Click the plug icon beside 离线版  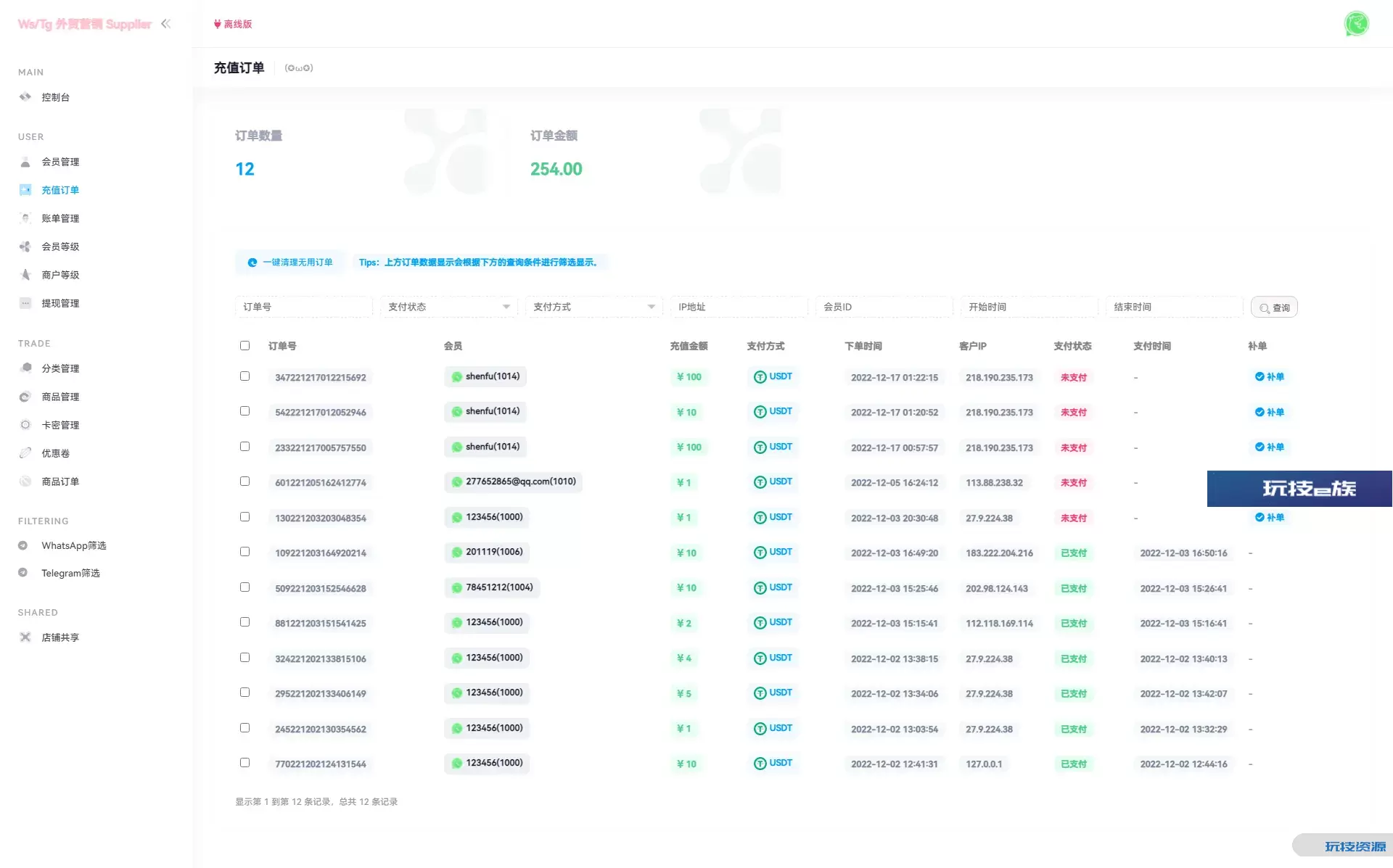coord(217,24)
